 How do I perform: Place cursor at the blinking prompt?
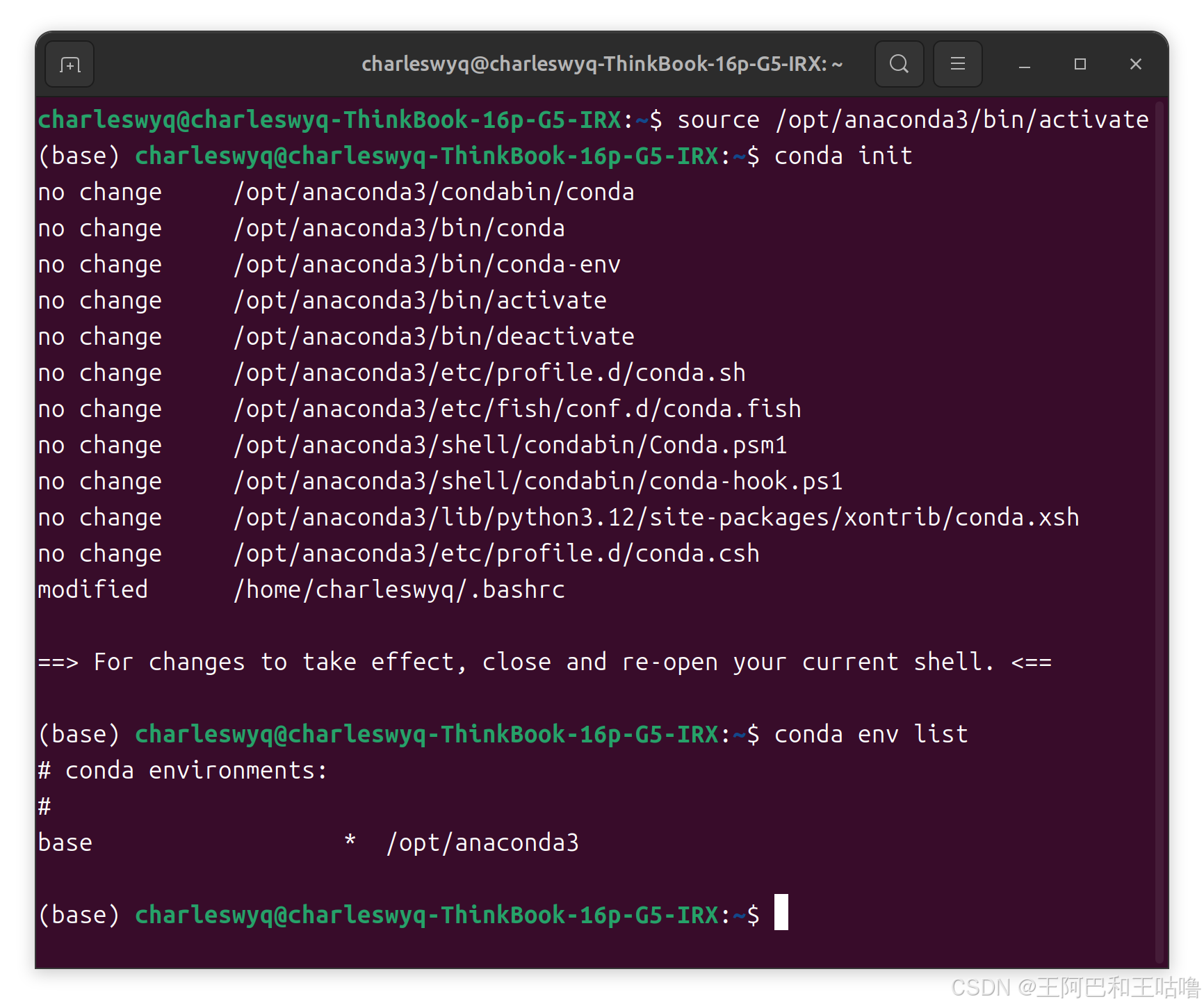click(783, 913)
